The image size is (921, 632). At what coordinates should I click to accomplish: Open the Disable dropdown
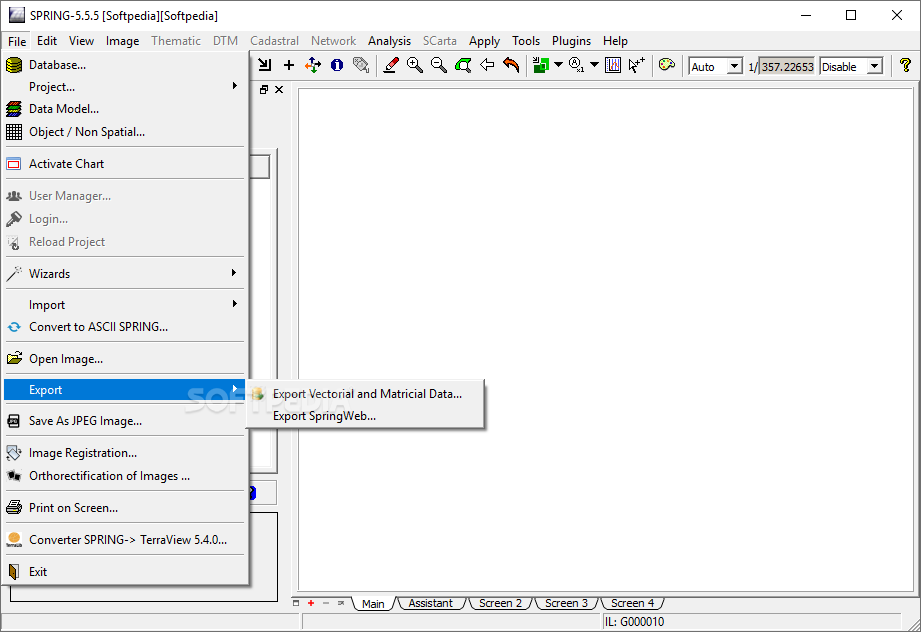pos(851,66)
